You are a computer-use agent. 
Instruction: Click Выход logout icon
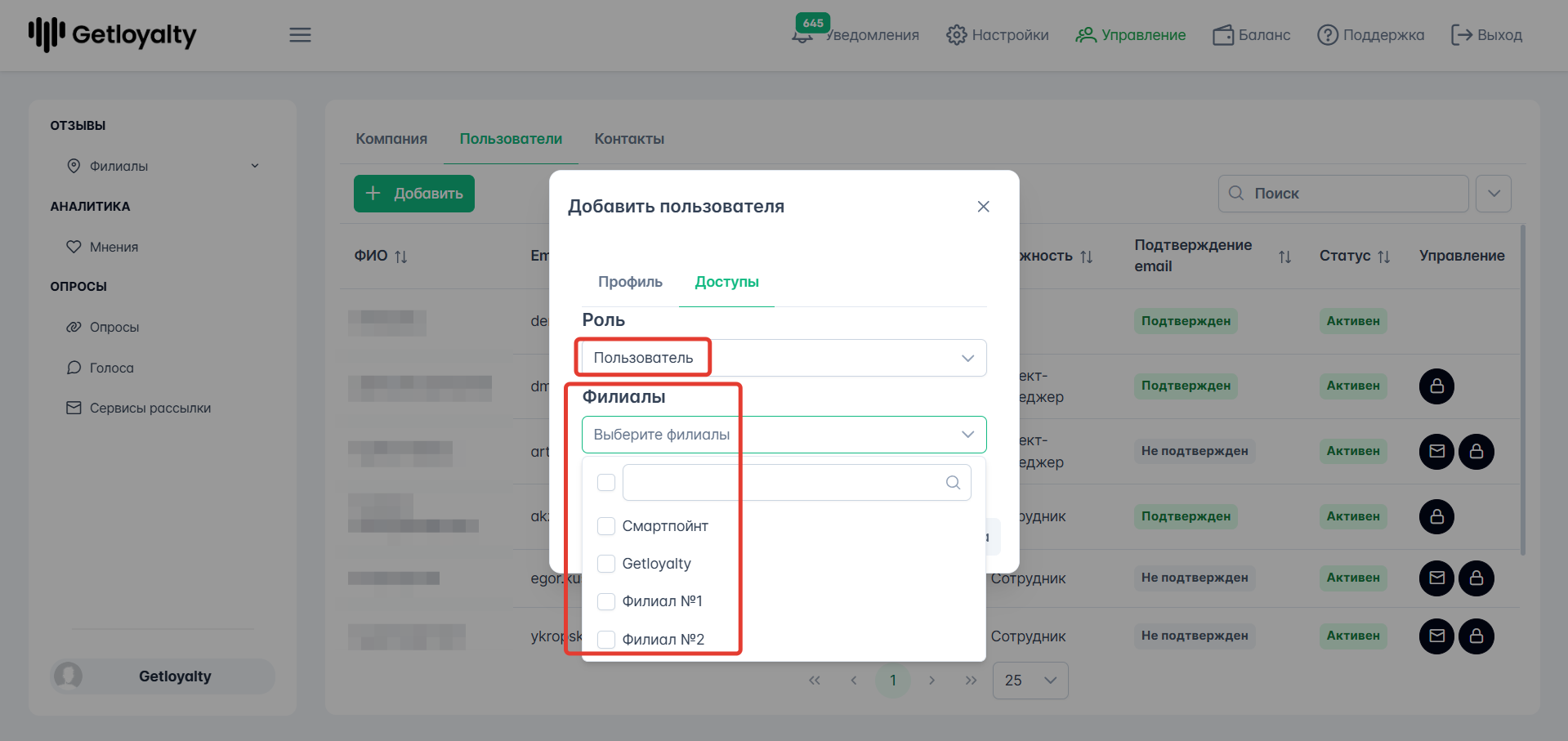pyautogui.click(x=1460, y=35)
